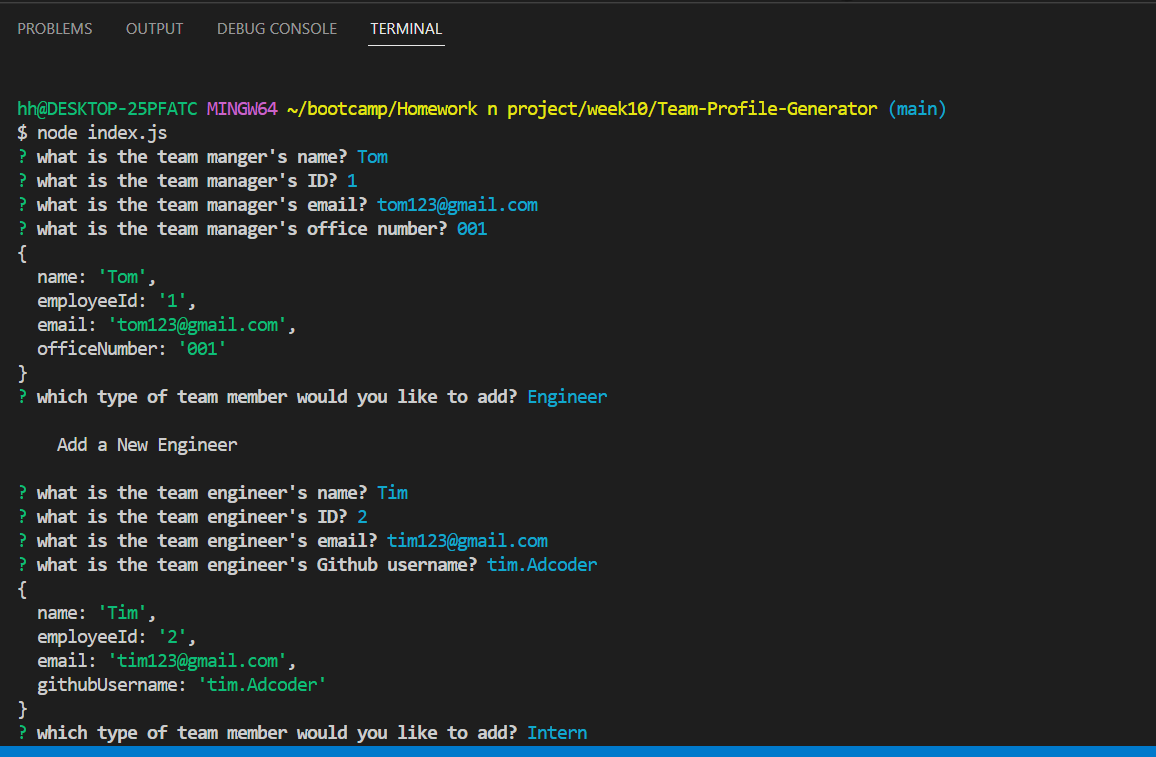Image resolution: width=1156 pixels, height=757 pixels.
Task: Click the Engineer answer text
Action: (x=567, y=396)
